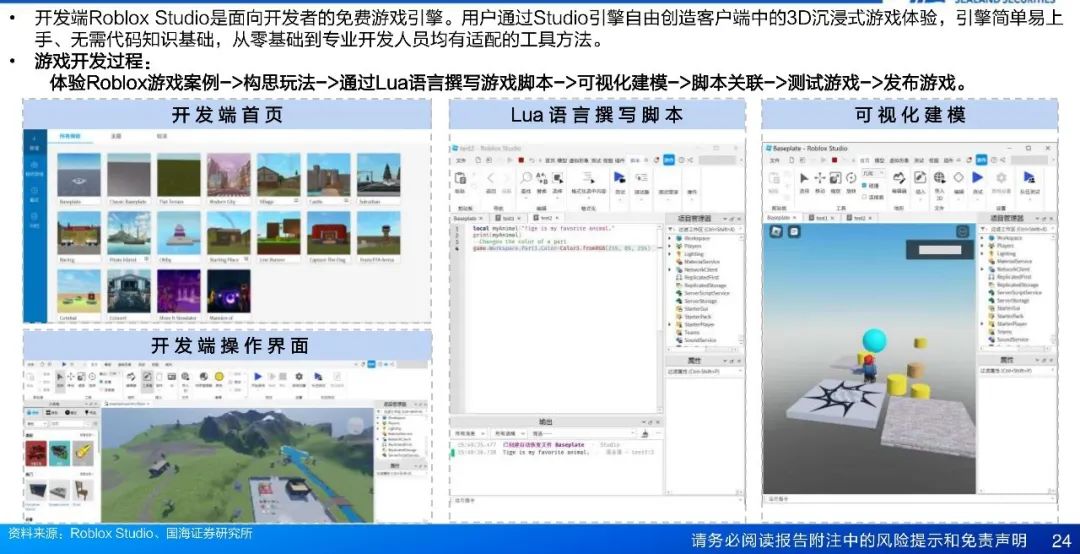Image resolution: width=1080 pixels, height=554 pixels.
Task: Select the Scale tool in the Baseplate window
Action: [835, 178]
